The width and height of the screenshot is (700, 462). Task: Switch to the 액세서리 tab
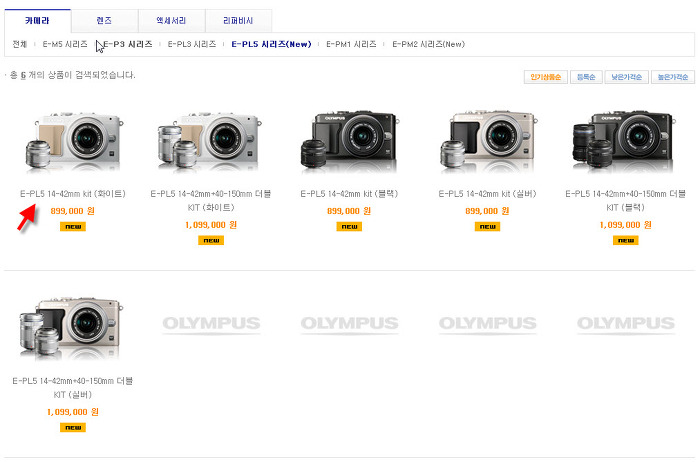point(171,20)
